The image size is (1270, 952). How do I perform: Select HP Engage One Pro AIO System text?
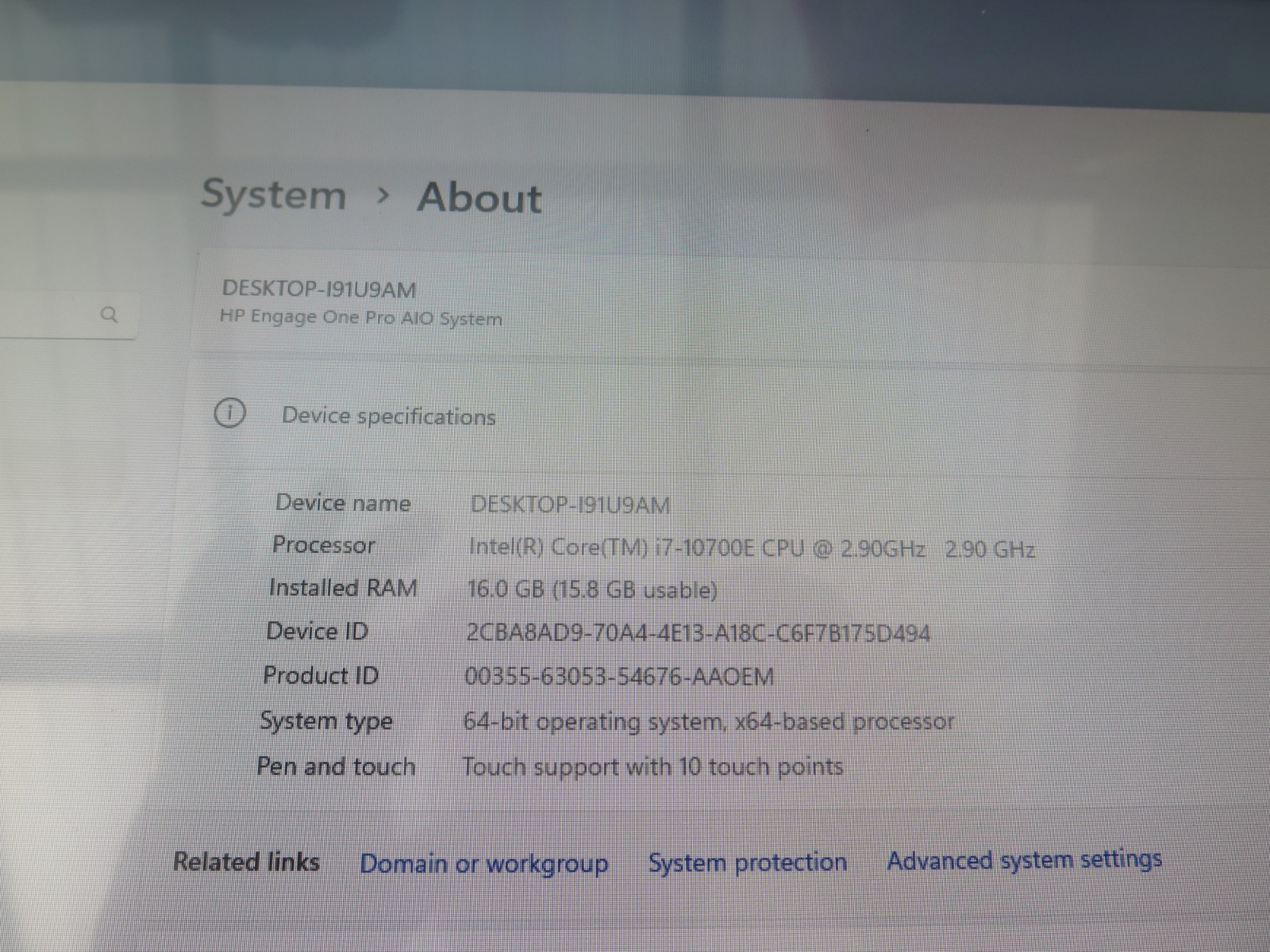(x=361, y=317)
